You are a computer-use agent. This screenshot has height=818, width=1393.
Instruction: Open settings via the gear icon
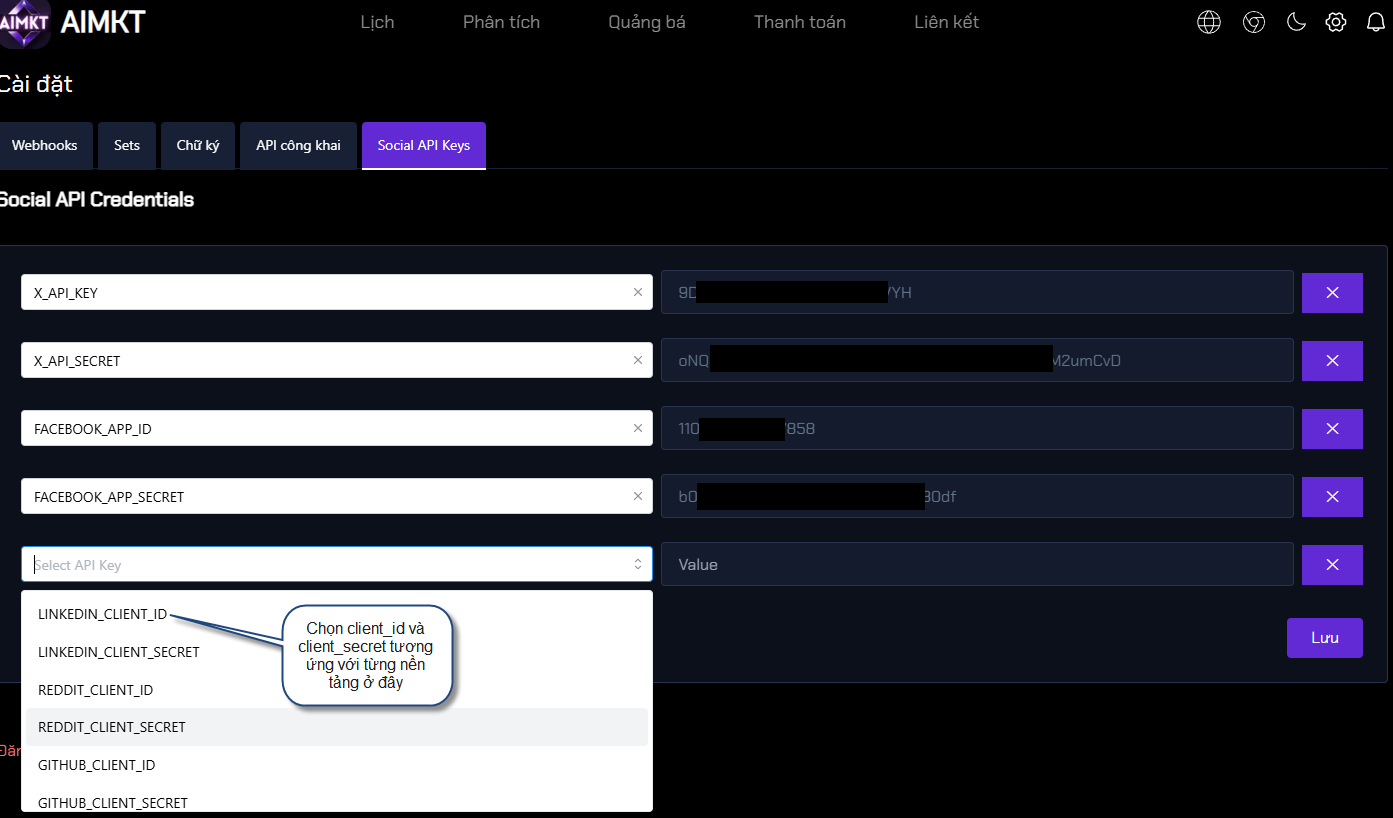point(1336,22)
